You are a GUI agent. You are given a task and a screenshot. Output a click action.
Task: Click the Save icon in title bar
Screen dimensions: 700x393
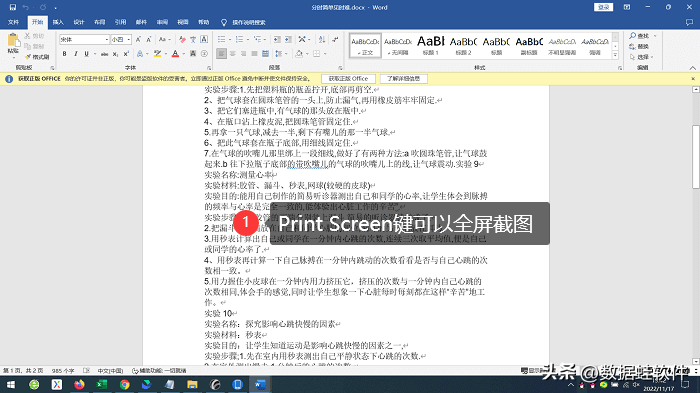(x=12, y=7)
